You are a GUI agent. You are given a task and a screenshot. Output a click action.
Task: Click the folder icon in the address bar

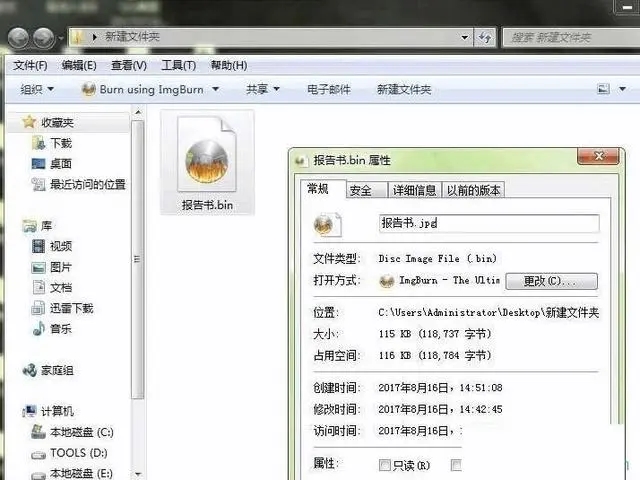click(78, 38)
